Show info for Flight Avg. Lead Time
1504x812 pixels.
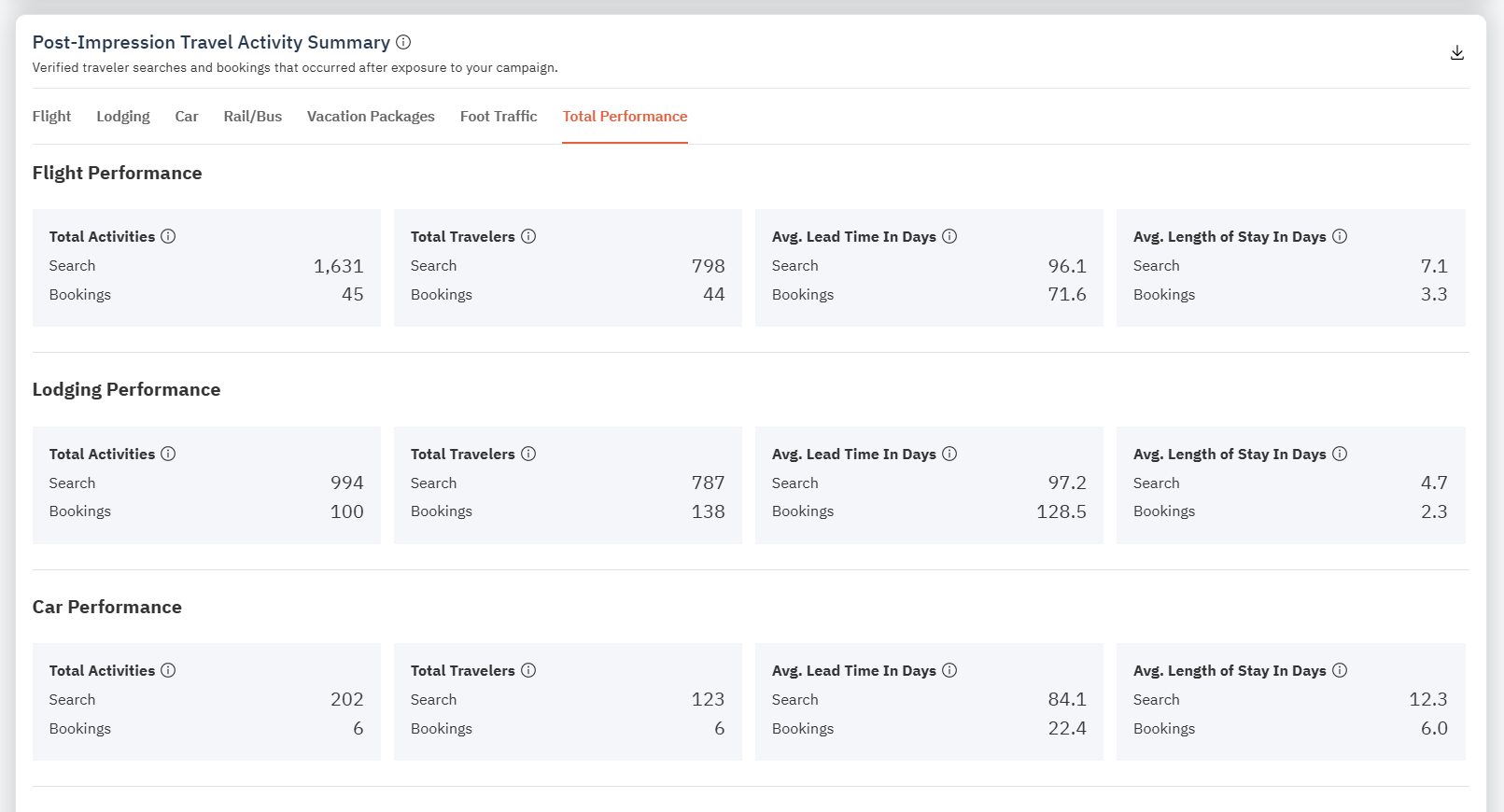949,237
